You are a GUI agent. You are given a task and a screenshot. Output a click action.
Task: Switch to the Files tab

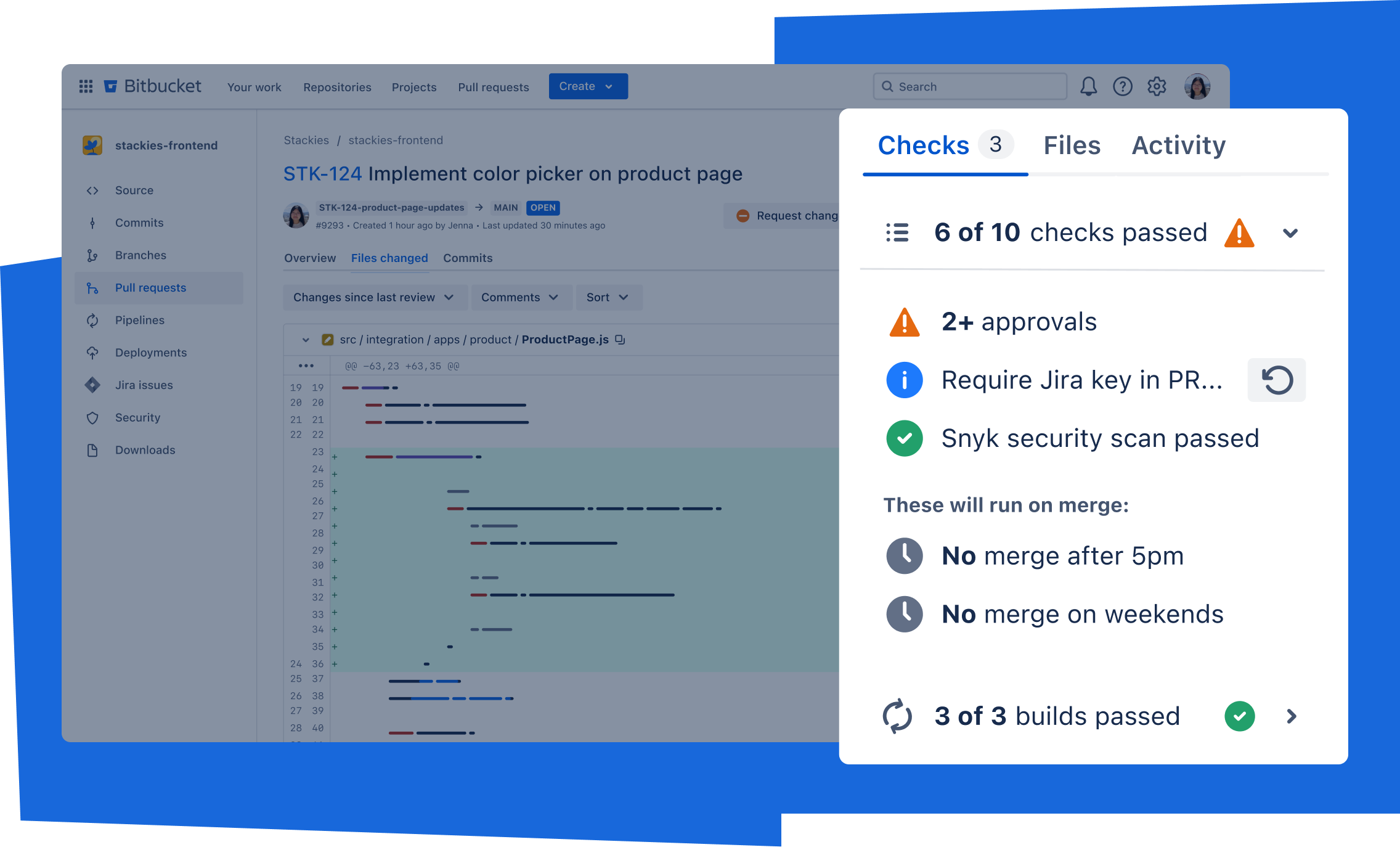click(x=1072, y=145)
